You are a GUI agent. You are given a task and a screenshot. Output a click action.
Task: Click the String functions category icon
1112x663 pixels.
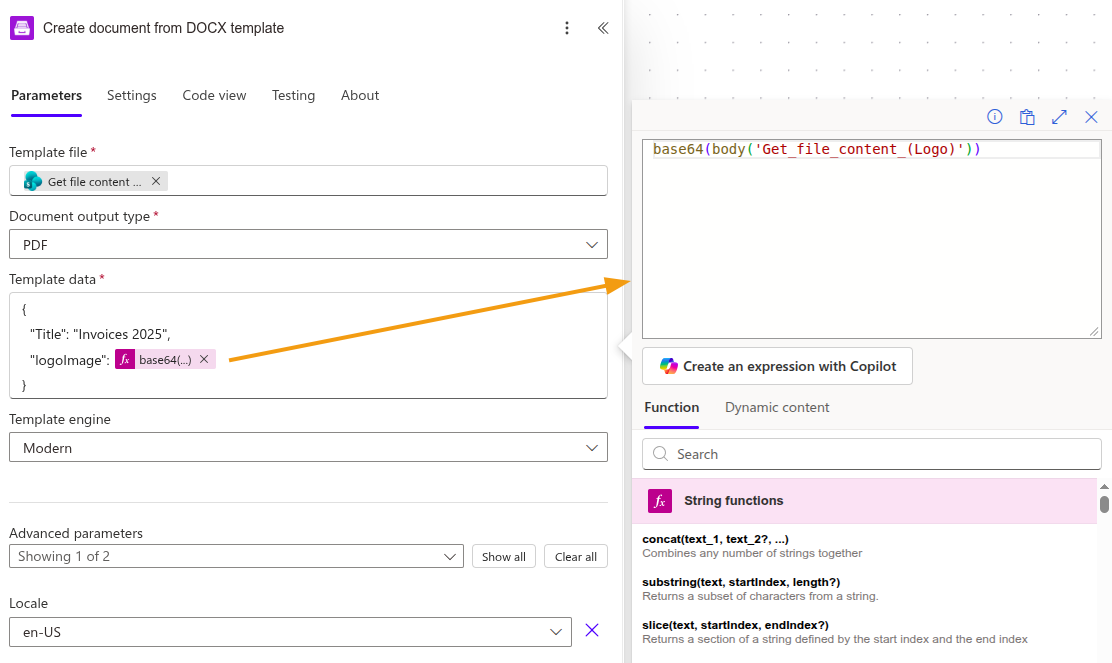(659, 501)
